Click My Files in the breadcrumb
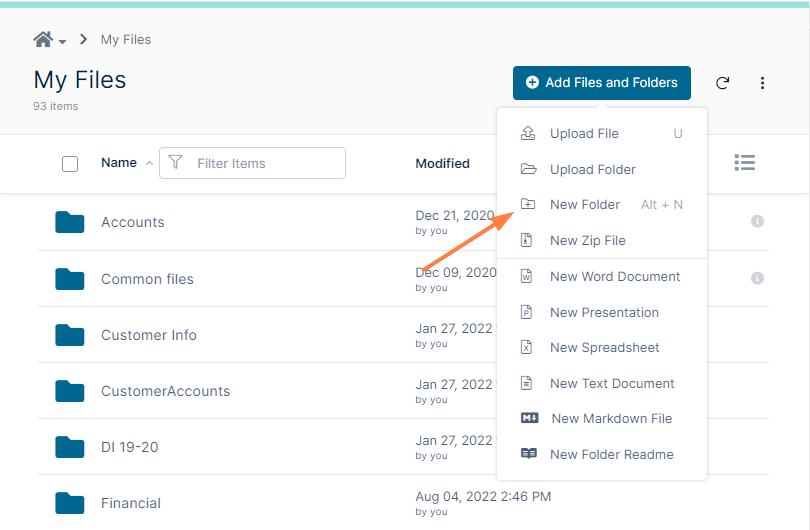The height and width of the screenshot is (530, 810). (126, 40)
